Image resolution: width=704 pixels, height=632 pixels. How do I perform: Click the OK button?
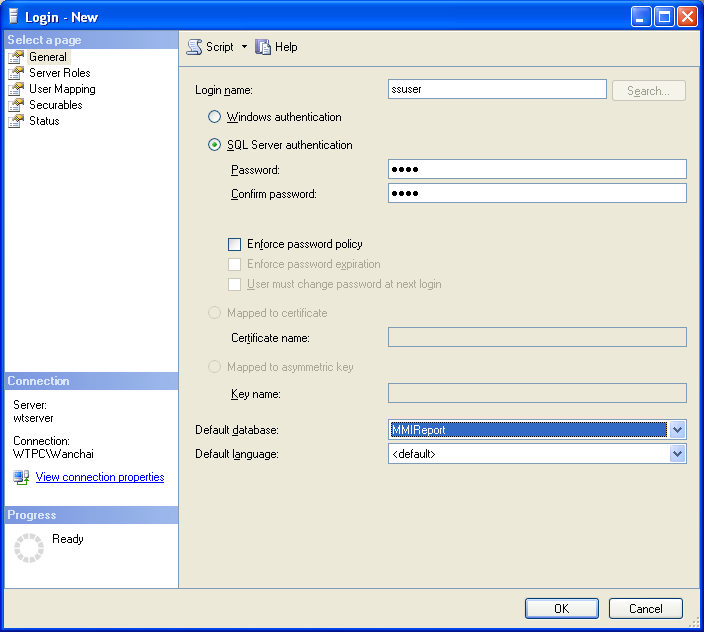point(561,609)
